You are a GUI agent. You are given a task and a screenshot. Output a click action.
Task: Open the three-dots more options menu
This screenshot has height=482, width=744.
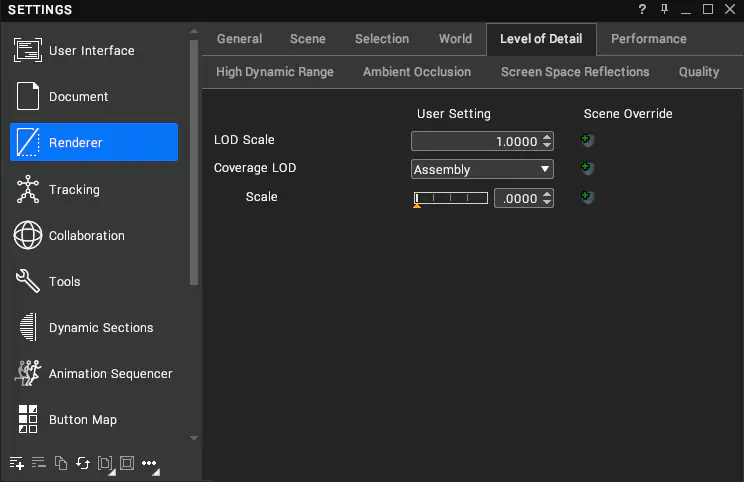150,464
